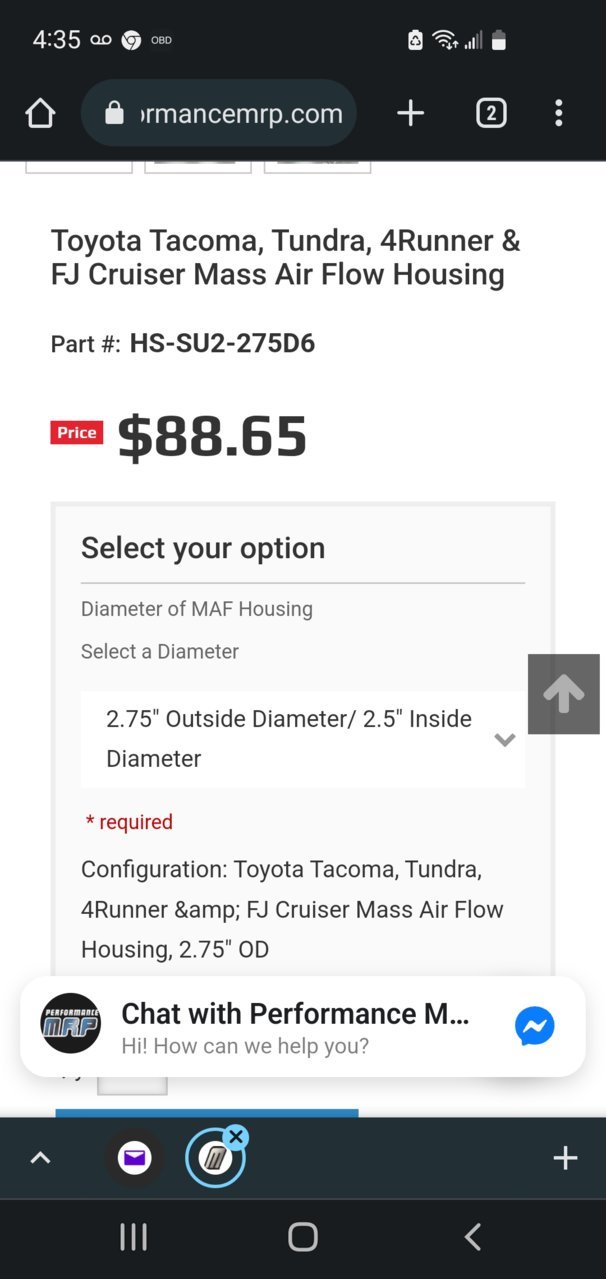Open a new tab with plus icon
Image resolution: width=606 pixels, height=1279 pixels.
pos(411,113)
